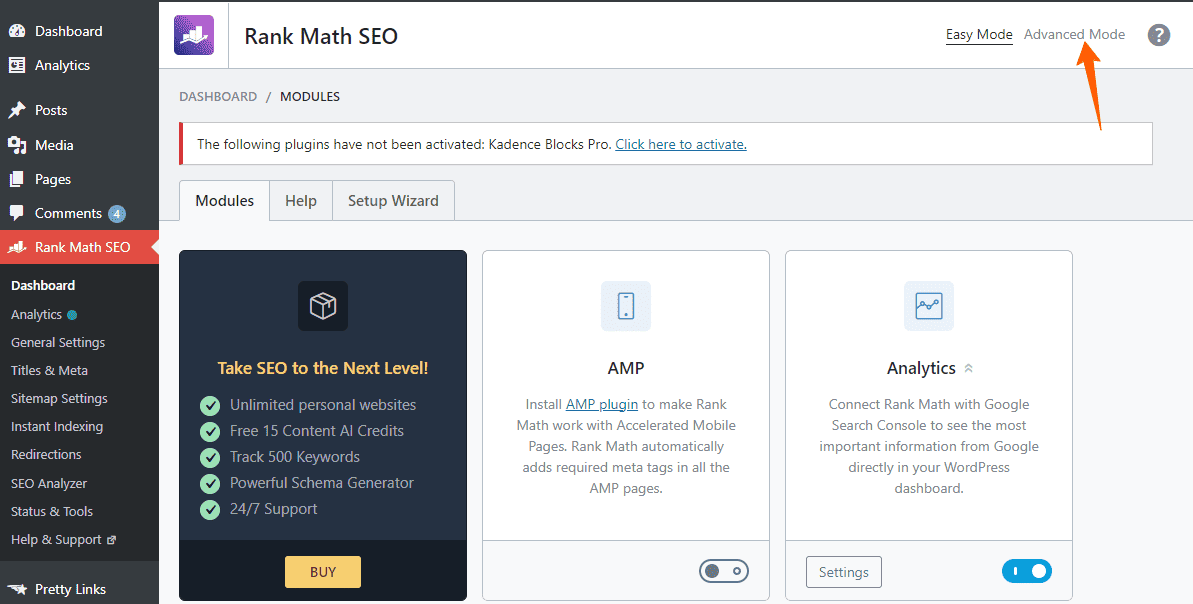1193x604 pixels.
Task: Click the Pretty Links star icon
Action: 17,589
